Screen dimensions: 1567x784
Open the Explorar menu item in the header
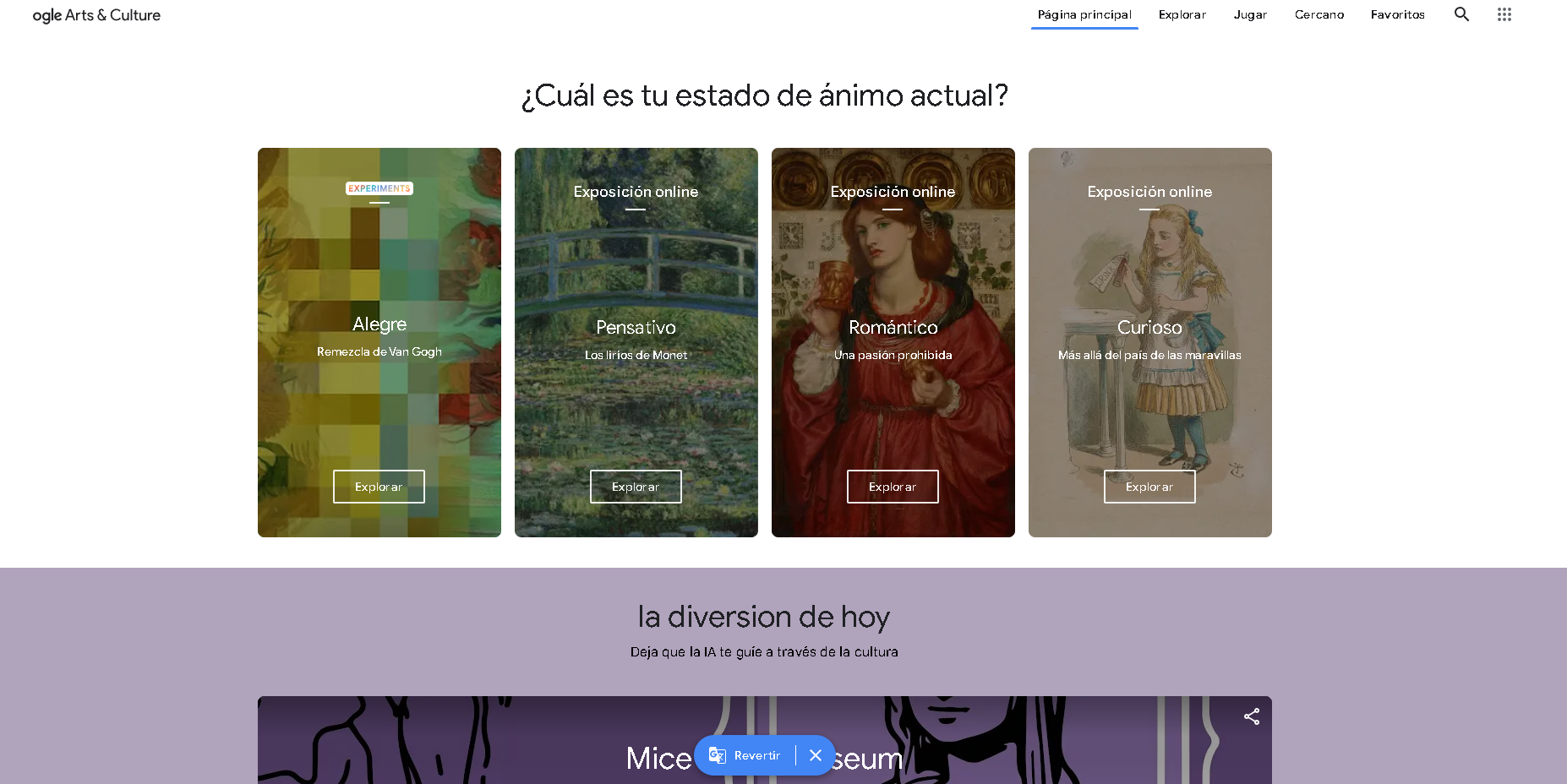[1182, 14]
